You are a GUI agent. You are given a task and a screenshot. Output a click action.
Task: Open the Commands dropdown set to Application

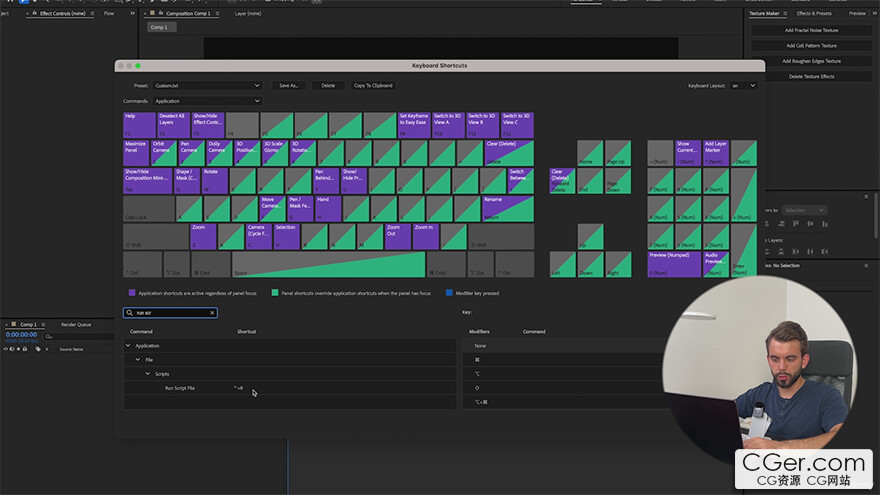[x=207, y=101]
